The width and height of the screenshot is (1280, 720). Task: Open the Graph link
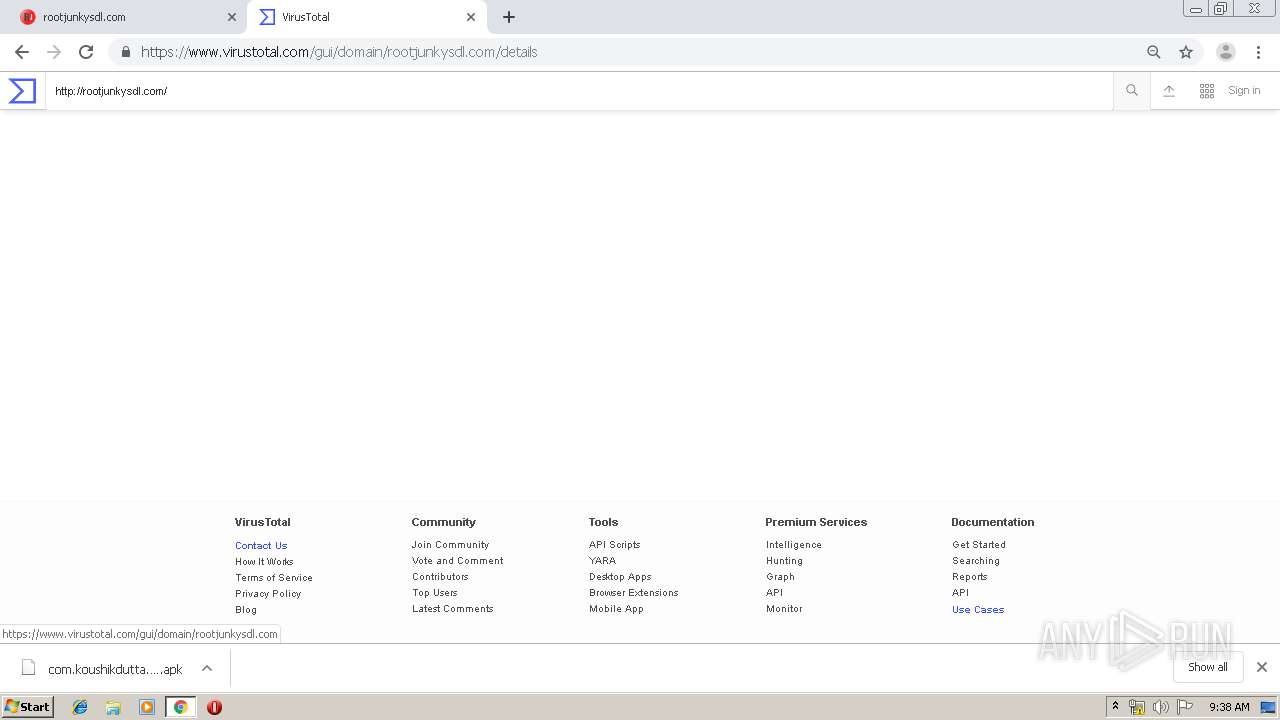(x=780, y=576)
